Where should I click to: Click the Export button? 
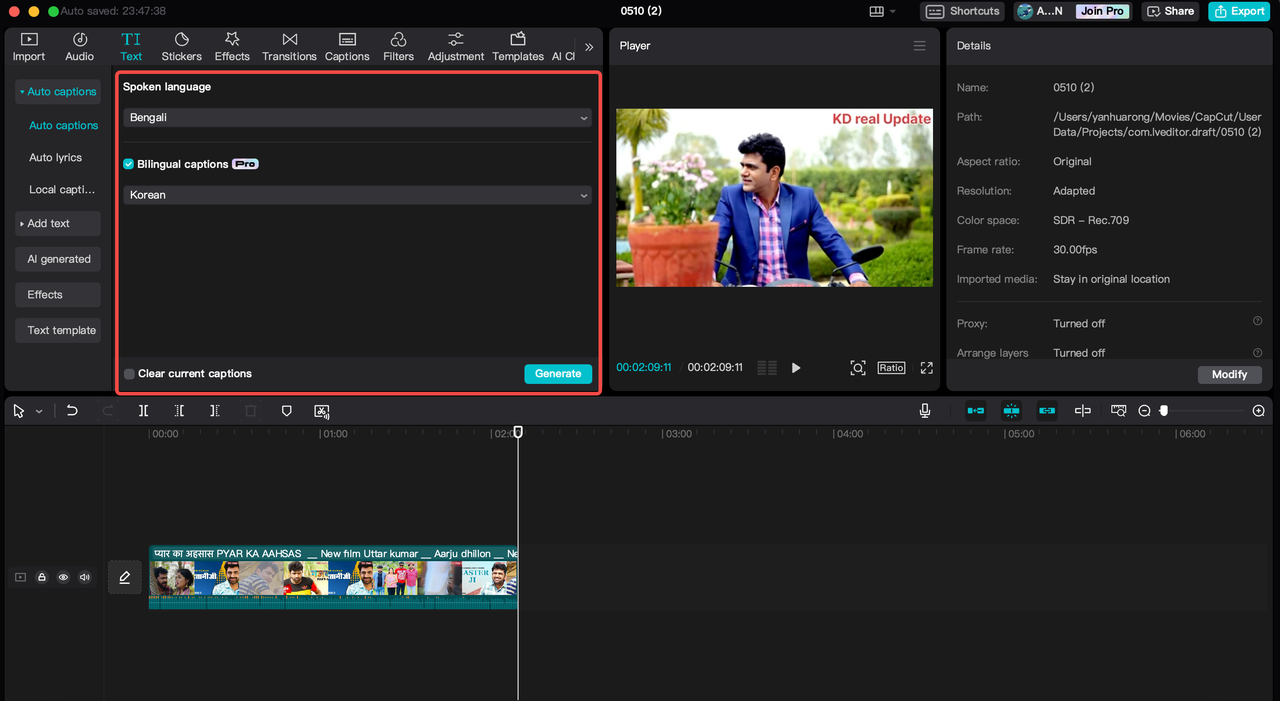point(1238,11)
